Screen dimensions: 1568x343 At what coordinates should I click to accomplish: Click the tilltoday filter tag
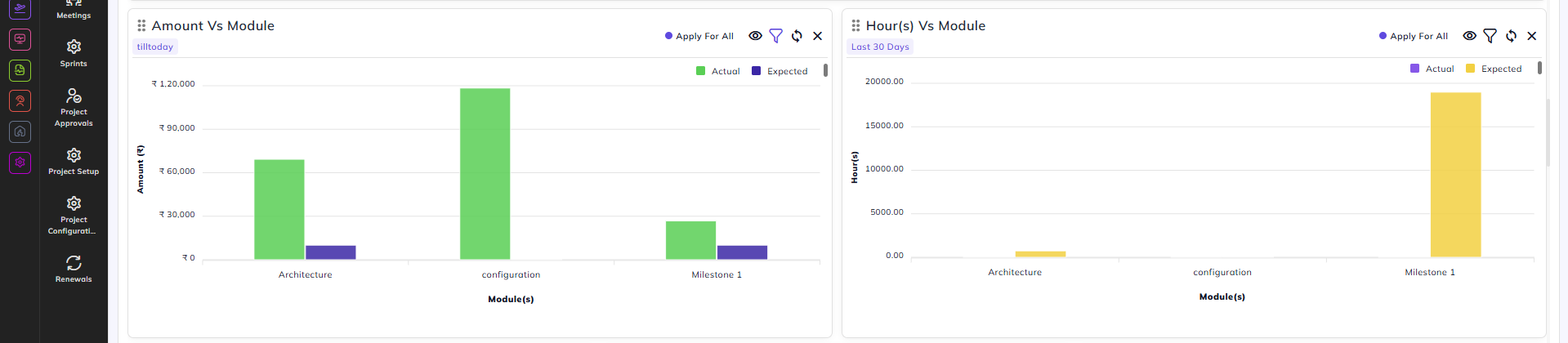coord(155,47)
